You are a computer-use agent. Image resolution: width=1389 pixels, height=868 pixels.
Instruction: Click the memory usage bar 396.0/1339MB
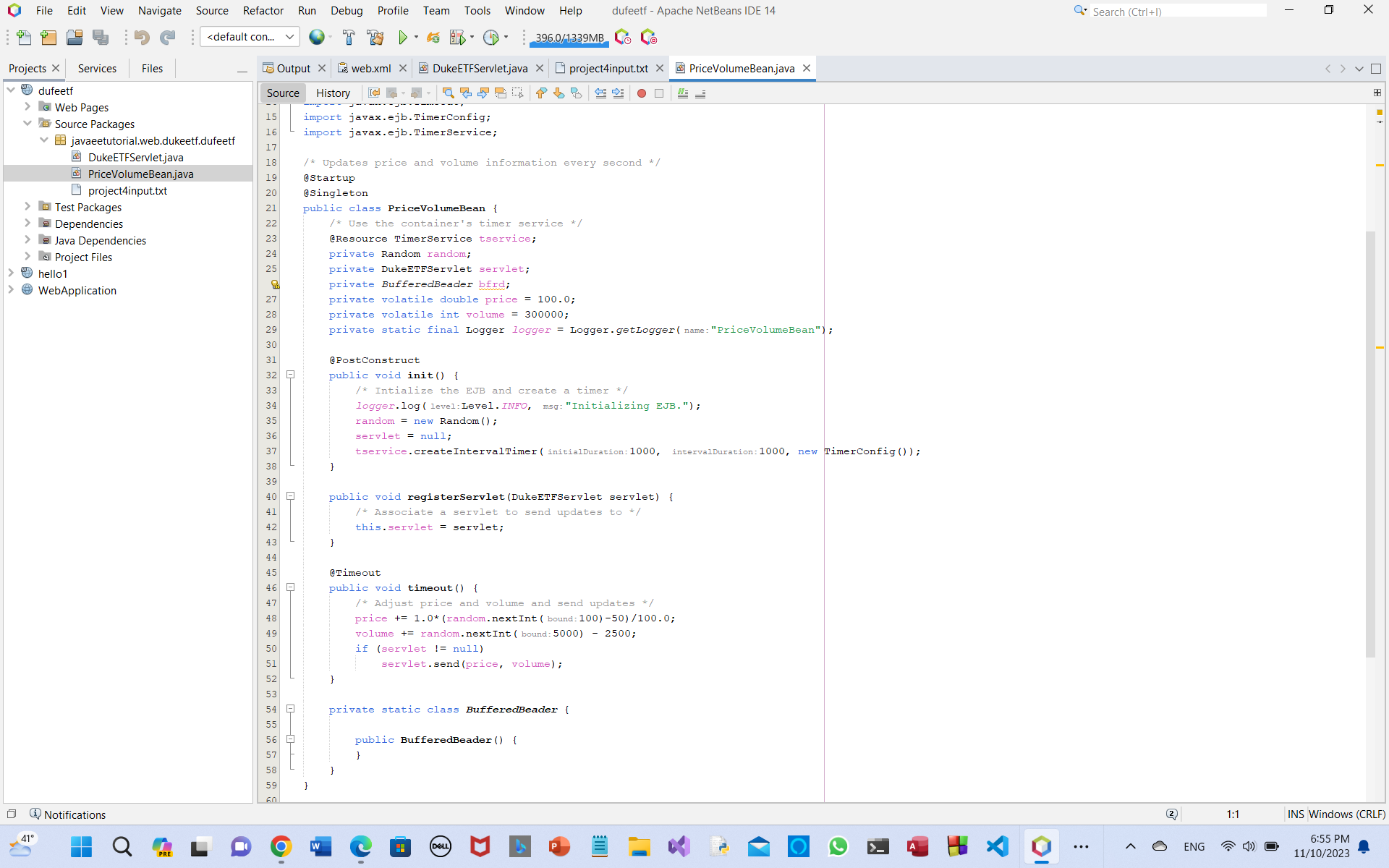click(x=569, y=38)
